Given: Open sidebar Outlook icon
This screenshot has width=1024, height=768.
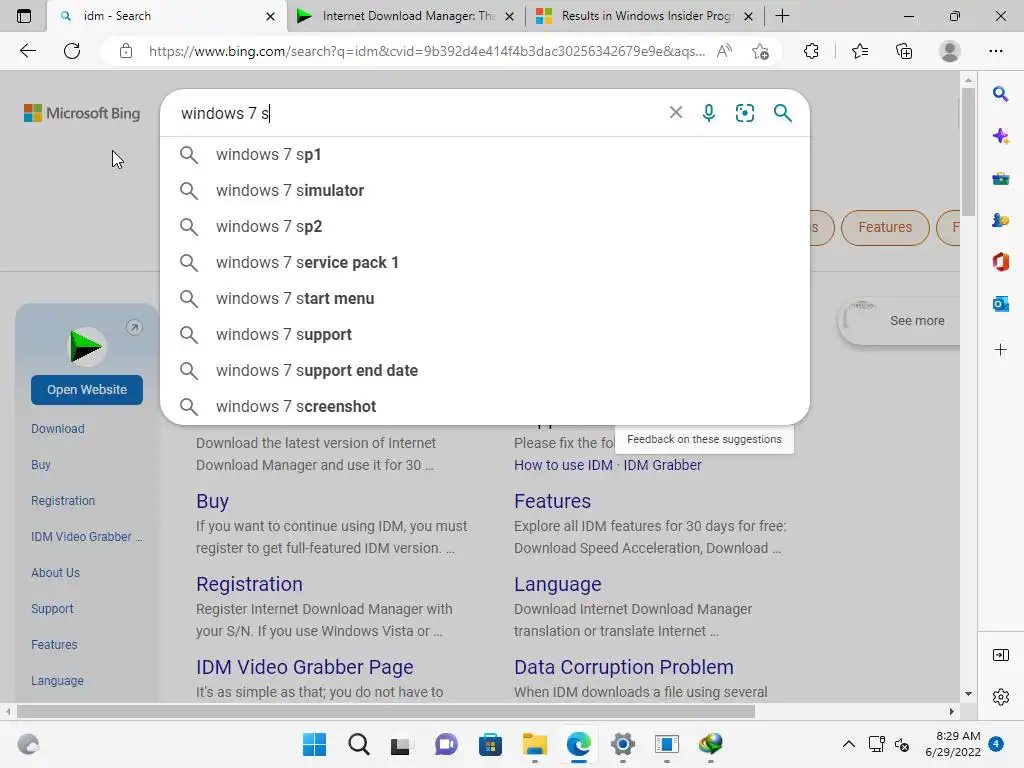Looking at the screenshot, I should tap(1000, 304).
